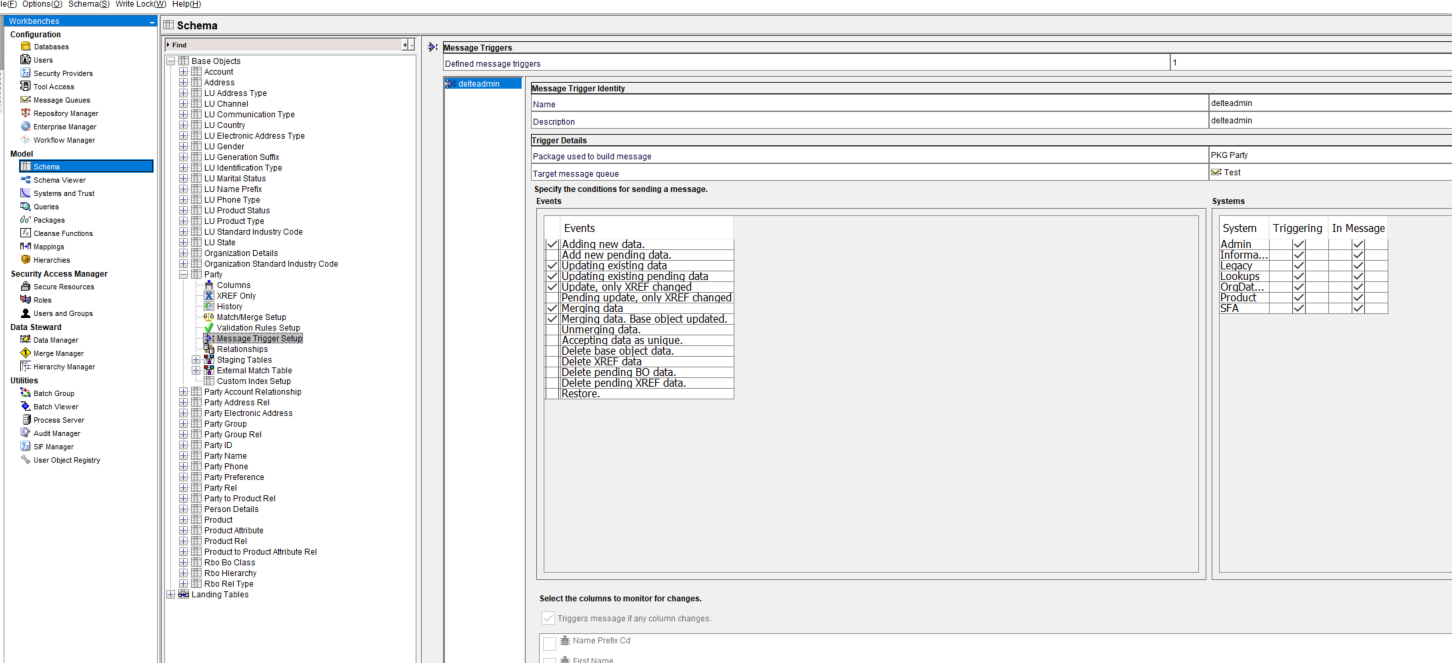Uncheck 'Merging data' event checkbox

(x=552, y=309)
